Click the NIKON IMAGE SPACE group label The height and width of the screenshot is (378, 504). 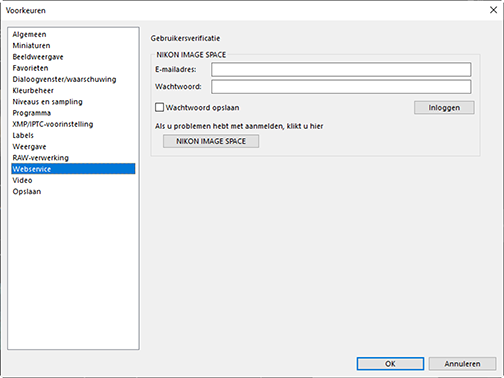click(x=191, y=55)
